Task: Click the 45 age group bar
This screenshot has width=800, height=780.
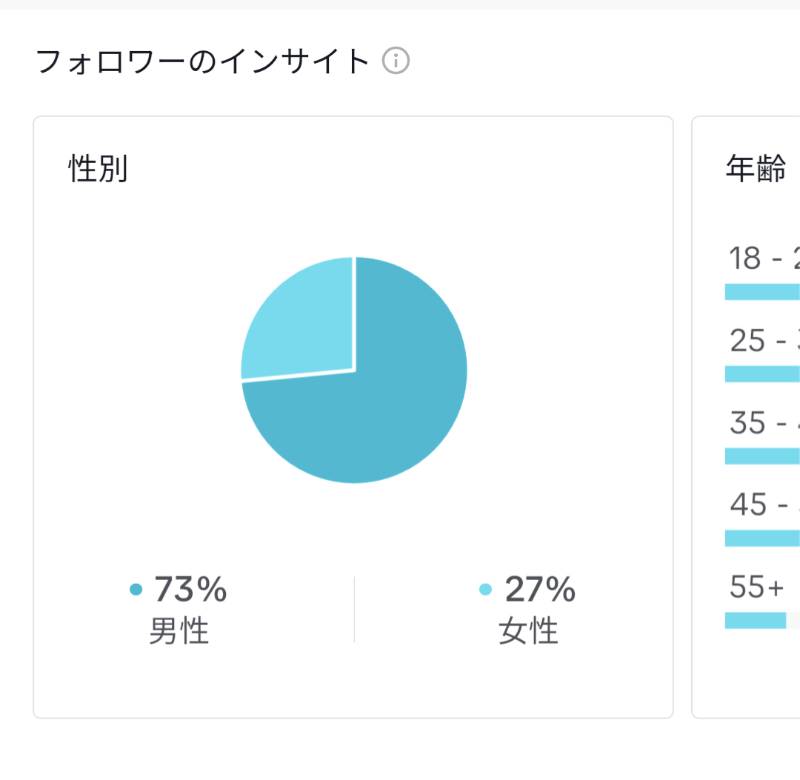Action: coord(762,538)
